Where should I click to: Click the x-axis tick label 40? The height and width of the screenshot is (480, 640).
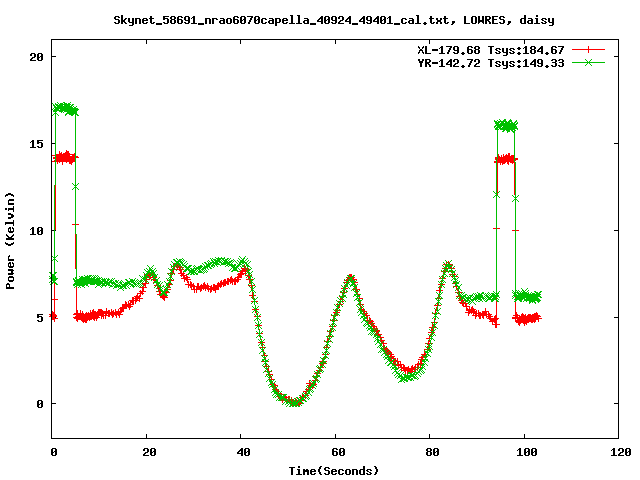pyautogui.click(x=243, y=452)
